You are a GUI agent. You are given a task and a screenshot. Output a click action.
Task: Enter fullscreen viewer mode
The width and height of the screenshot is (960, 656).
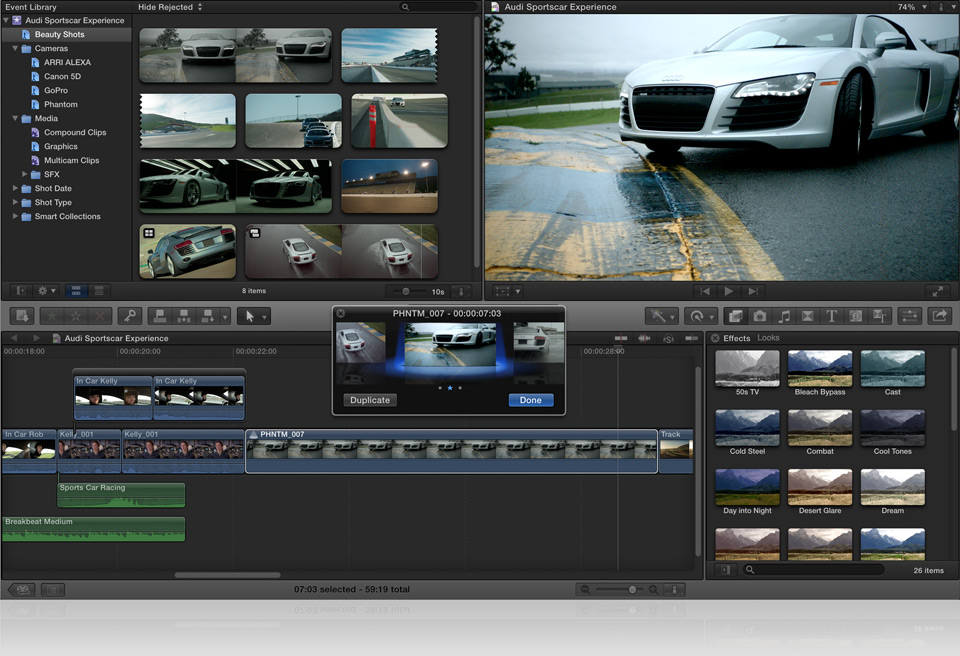coord(937,292)
